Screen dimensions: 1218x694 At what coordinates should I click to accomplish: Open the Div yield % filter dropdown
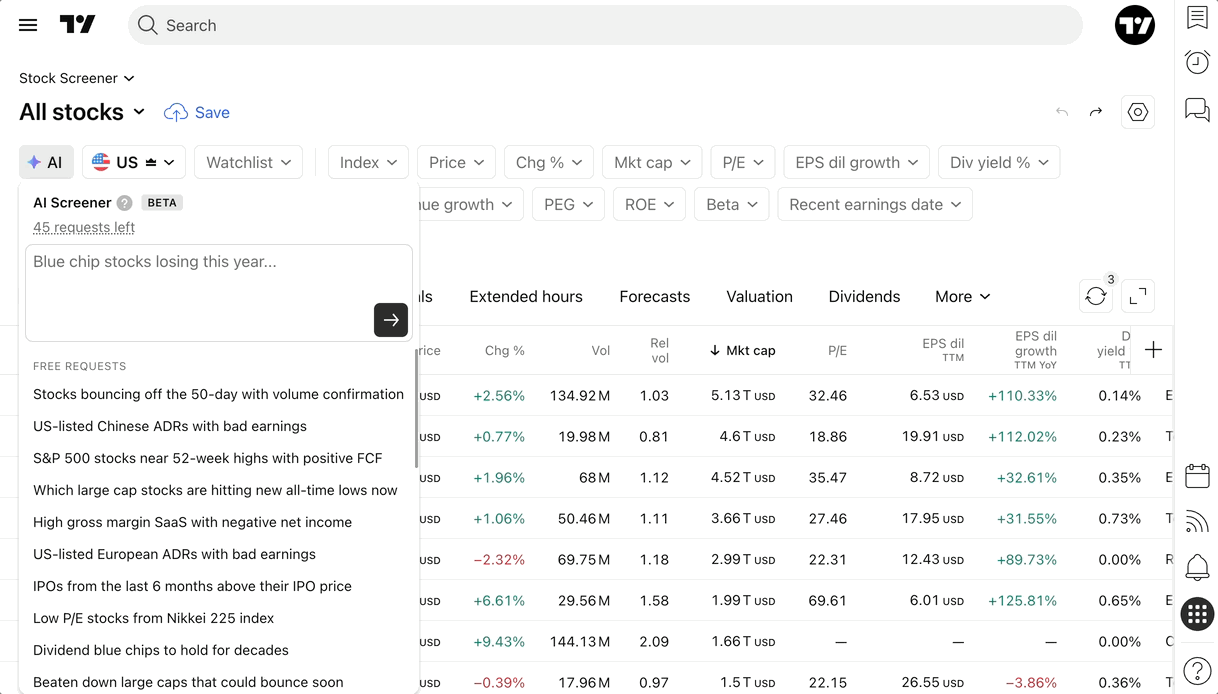point(999,162)
